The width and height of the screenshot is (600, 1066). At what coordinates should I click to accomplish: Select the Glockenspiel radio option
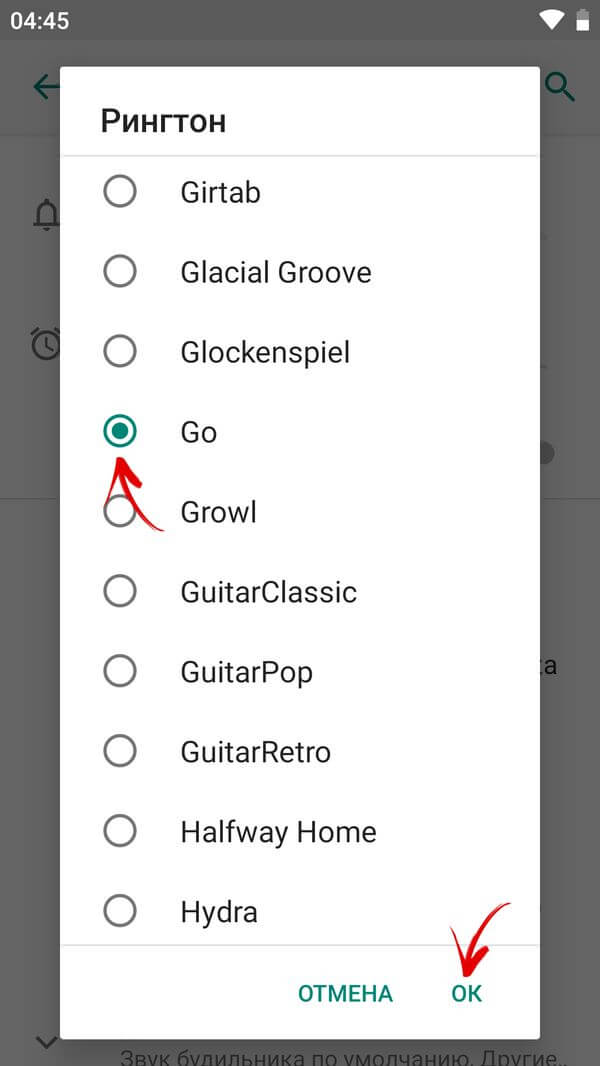pos(120,351)
